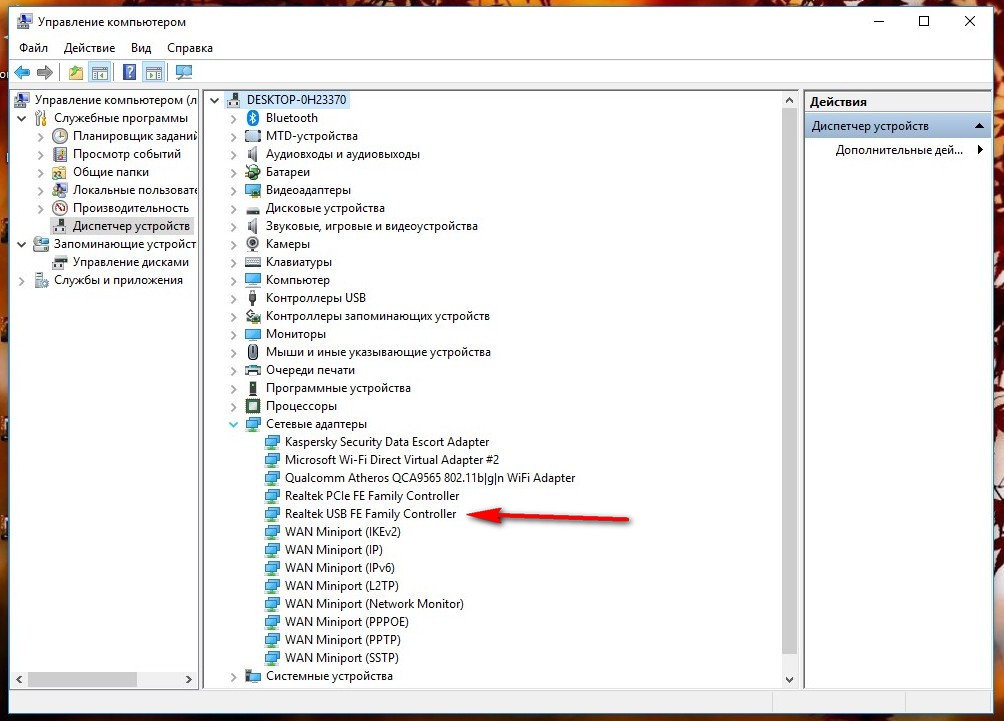The image size is (1004, 721).
Task: Expand the Видеоадаптеры category arrow
Action: click(234, 190)
